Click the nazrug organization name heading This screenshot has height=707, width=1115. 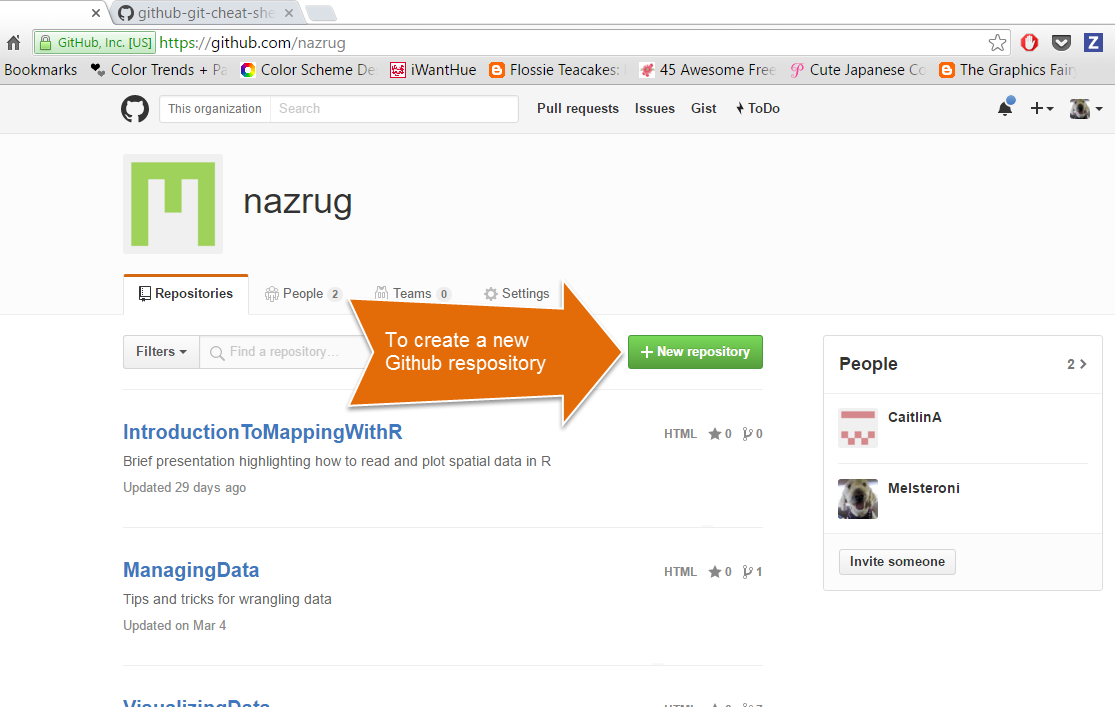point(297,201)
